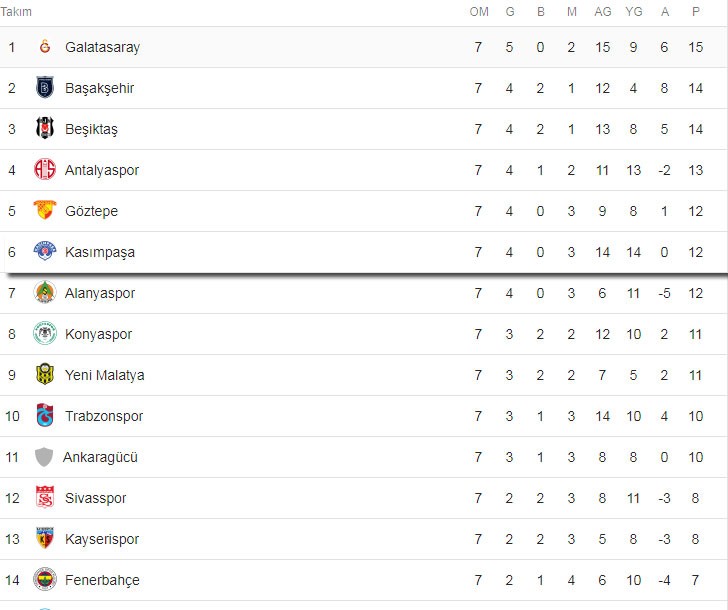Click the Alanyaspor club crest
728x610 pixels.
(45, 293)
